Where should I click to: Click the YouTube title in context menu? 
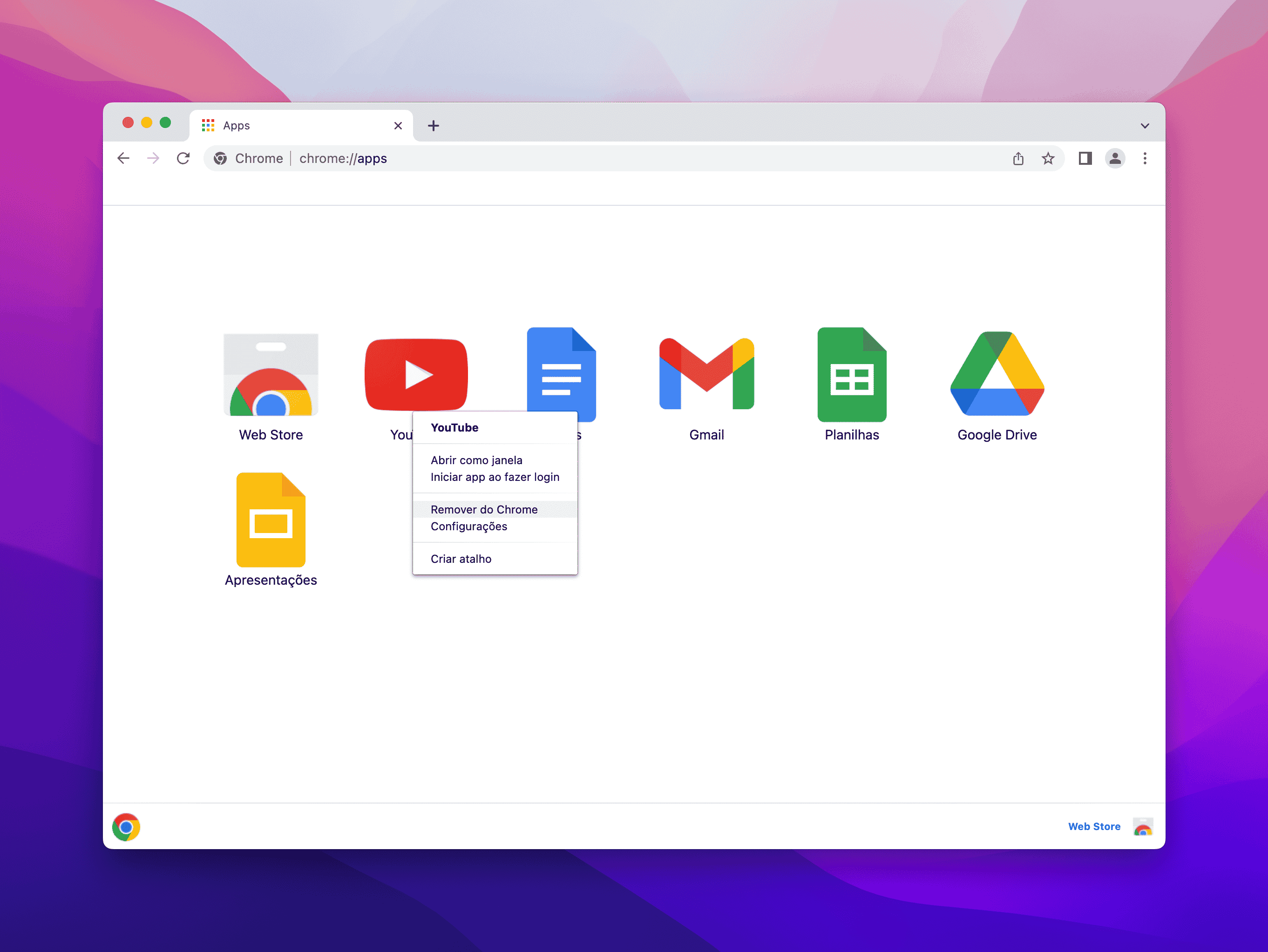(454, 427)
